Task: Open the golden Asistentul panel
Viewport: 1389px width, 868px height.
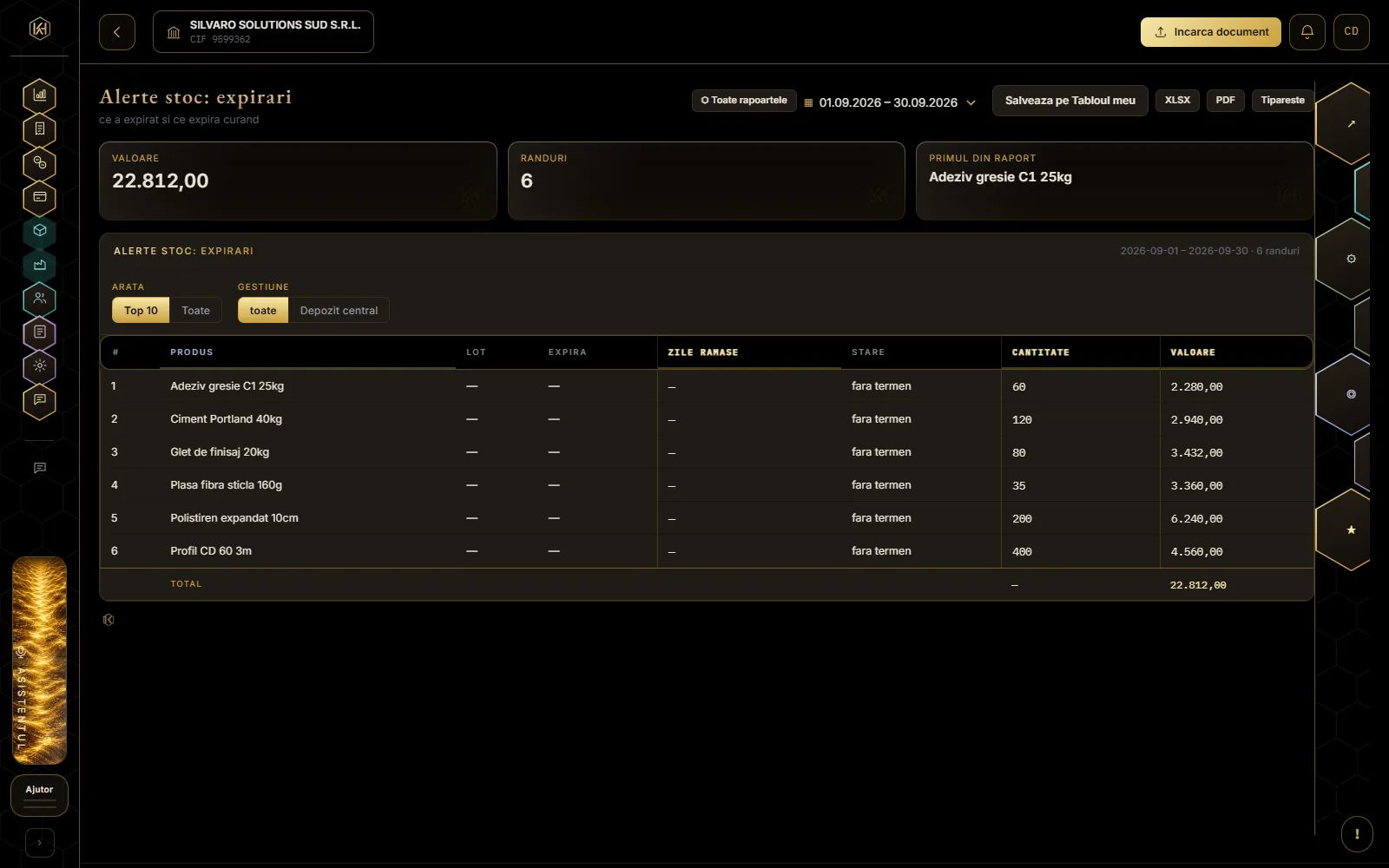Action: click(40, 661)
